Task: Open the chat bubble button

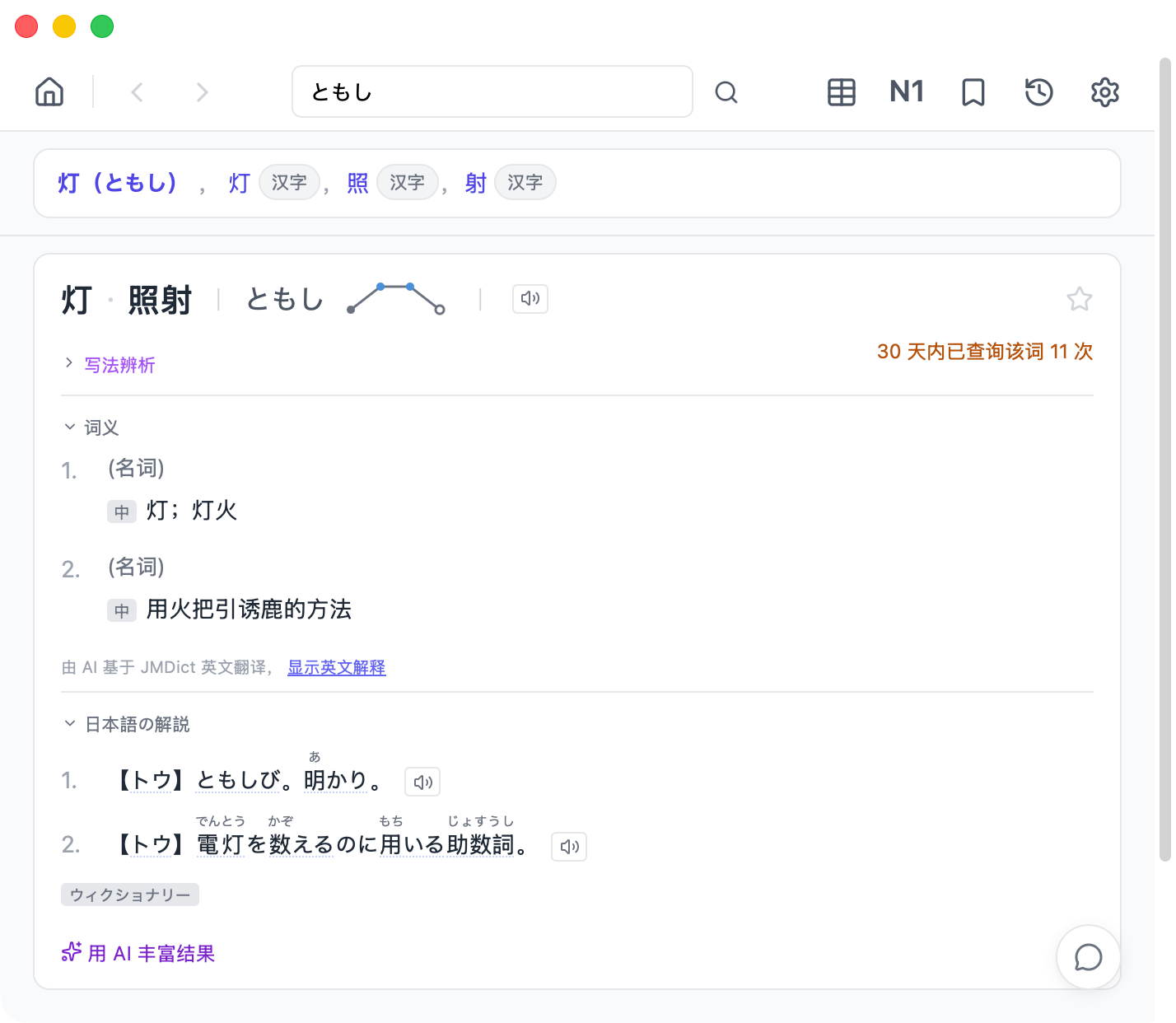Action: pyautogui.click(x=1089, y=957)
